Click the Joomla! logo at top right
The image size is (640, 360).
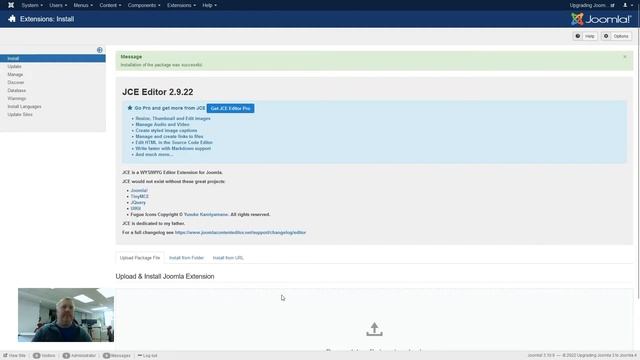(x=601, y=19)
